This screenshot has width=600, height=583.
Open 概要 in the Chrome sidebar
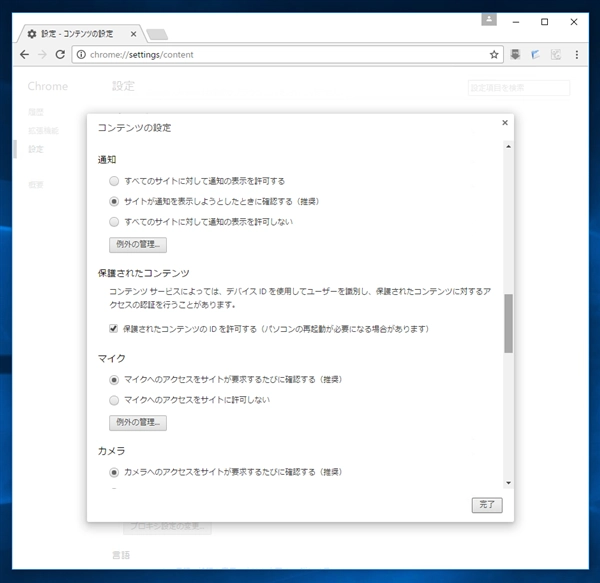pyautogui.click(x=36, y=185)
